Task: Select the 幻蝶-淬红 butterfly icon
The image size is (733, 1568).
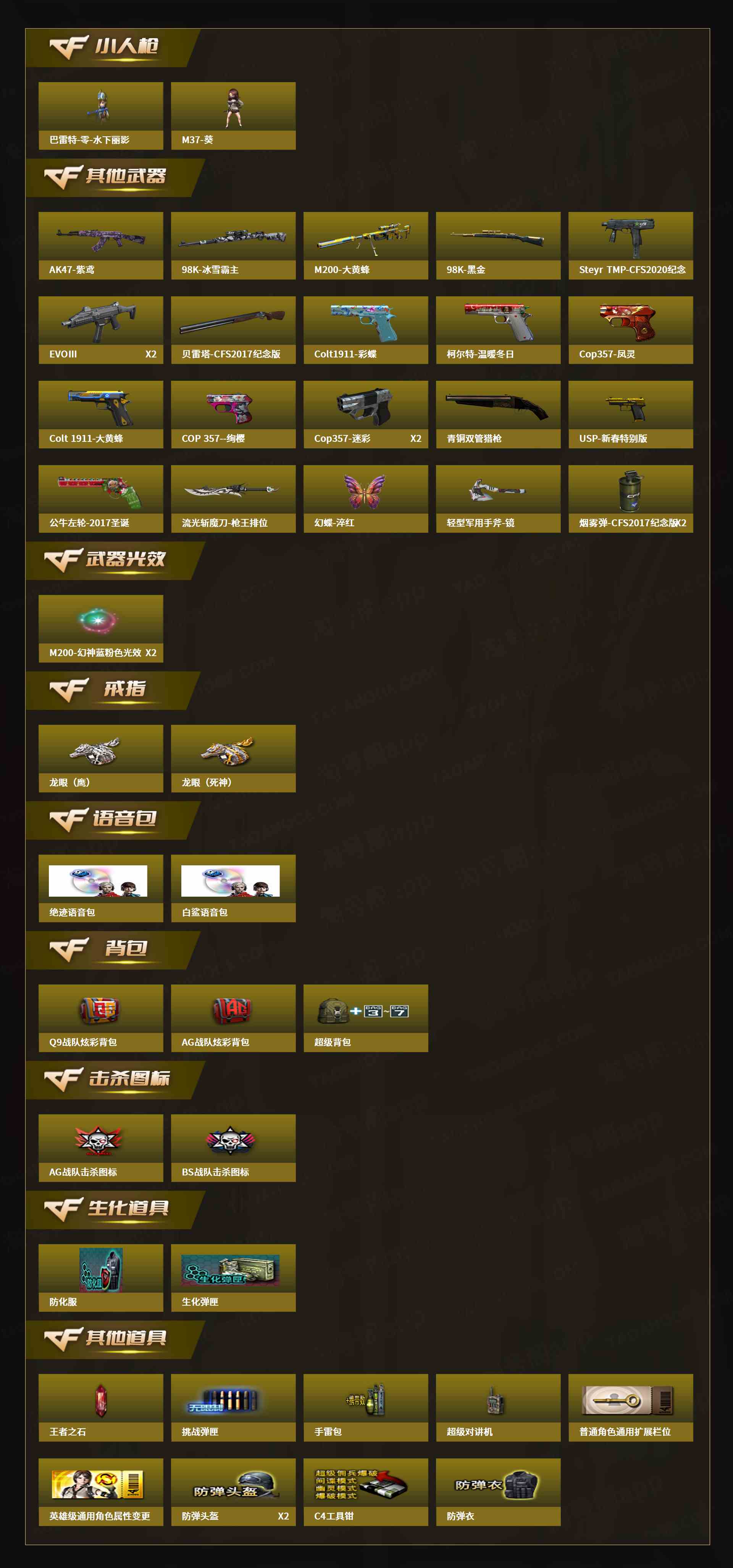Action: [364, 491]
